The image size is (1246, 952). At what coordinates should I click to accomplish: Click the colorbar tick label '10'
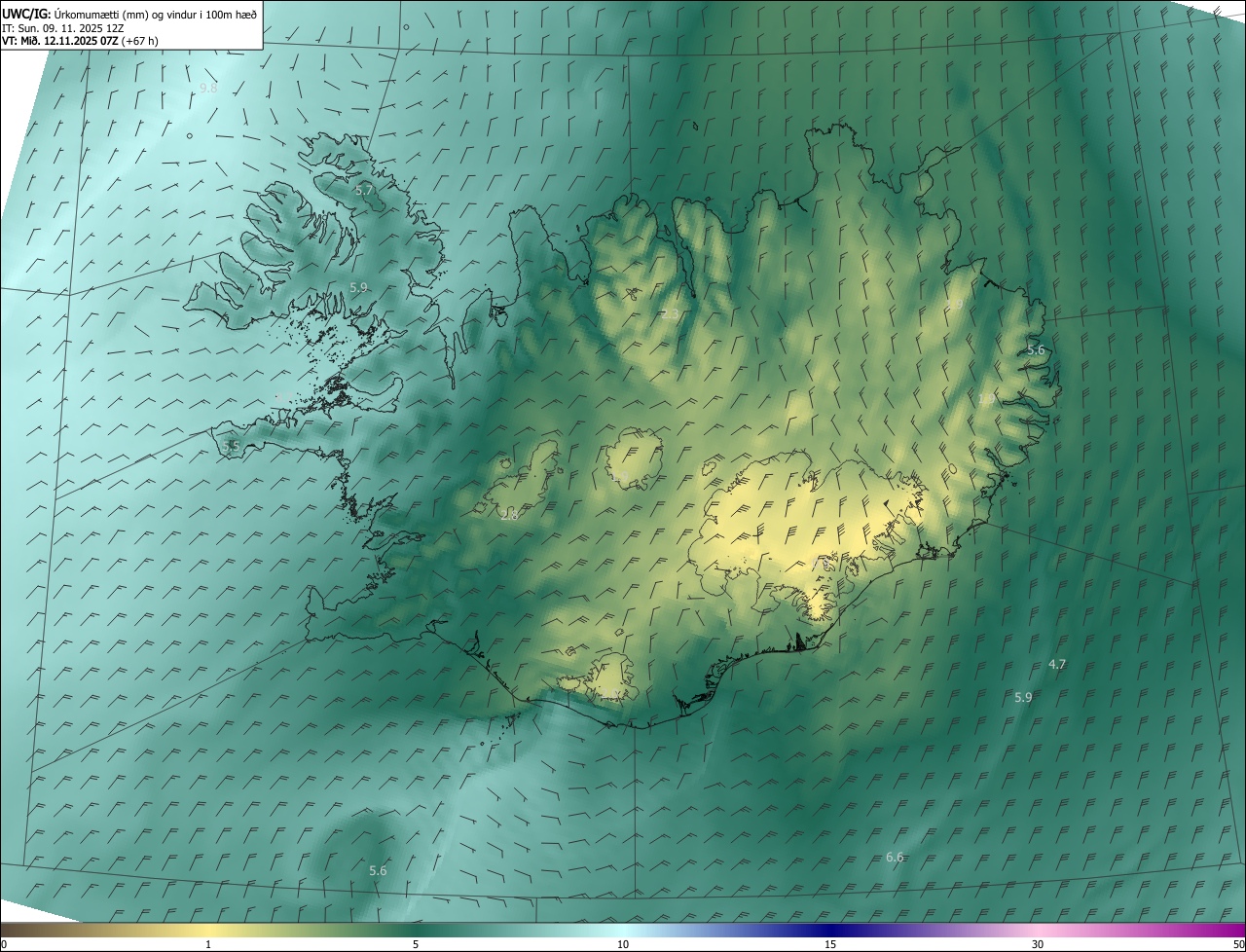pyautogui.click(x=623, y=944)
